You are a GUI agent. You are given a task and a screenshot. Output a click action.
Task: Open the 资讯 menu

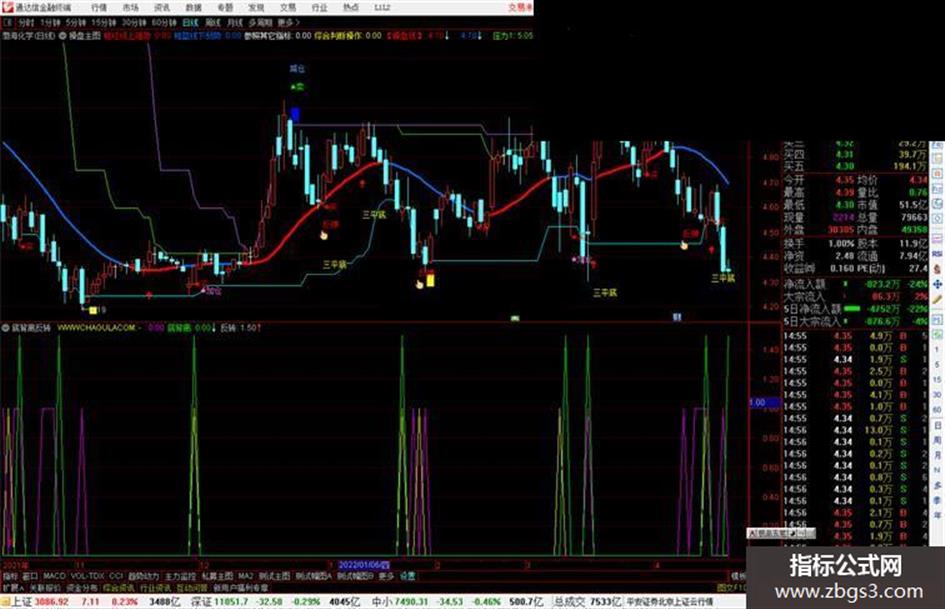162,8
